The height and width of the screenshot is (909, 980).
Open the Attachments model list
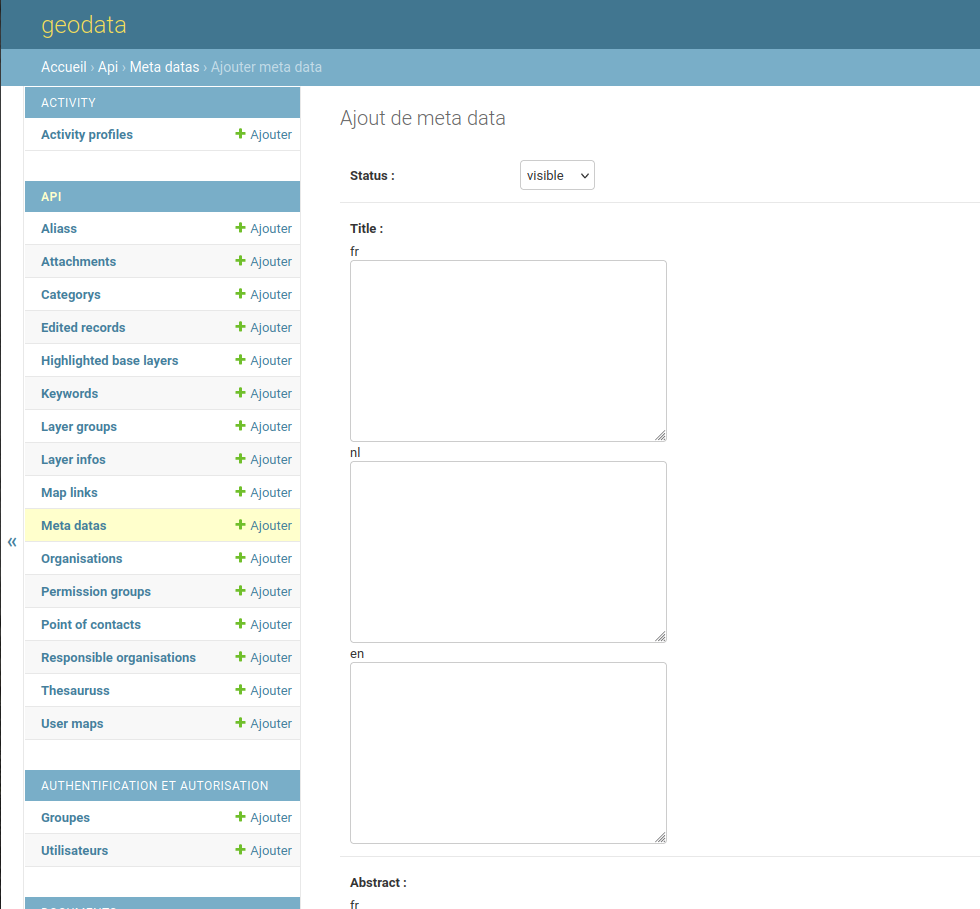tap(78, 261)
